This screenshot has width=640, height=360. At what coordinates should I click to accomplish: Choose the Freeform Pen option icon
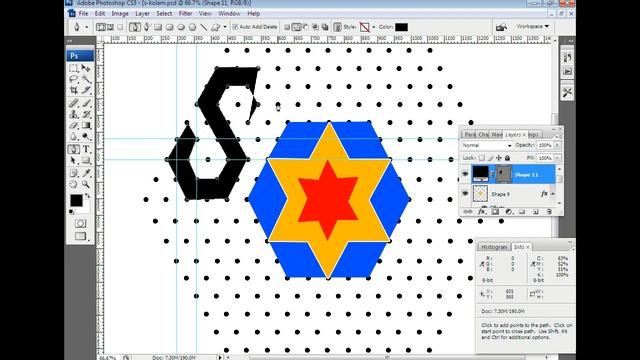coord(147,27)
